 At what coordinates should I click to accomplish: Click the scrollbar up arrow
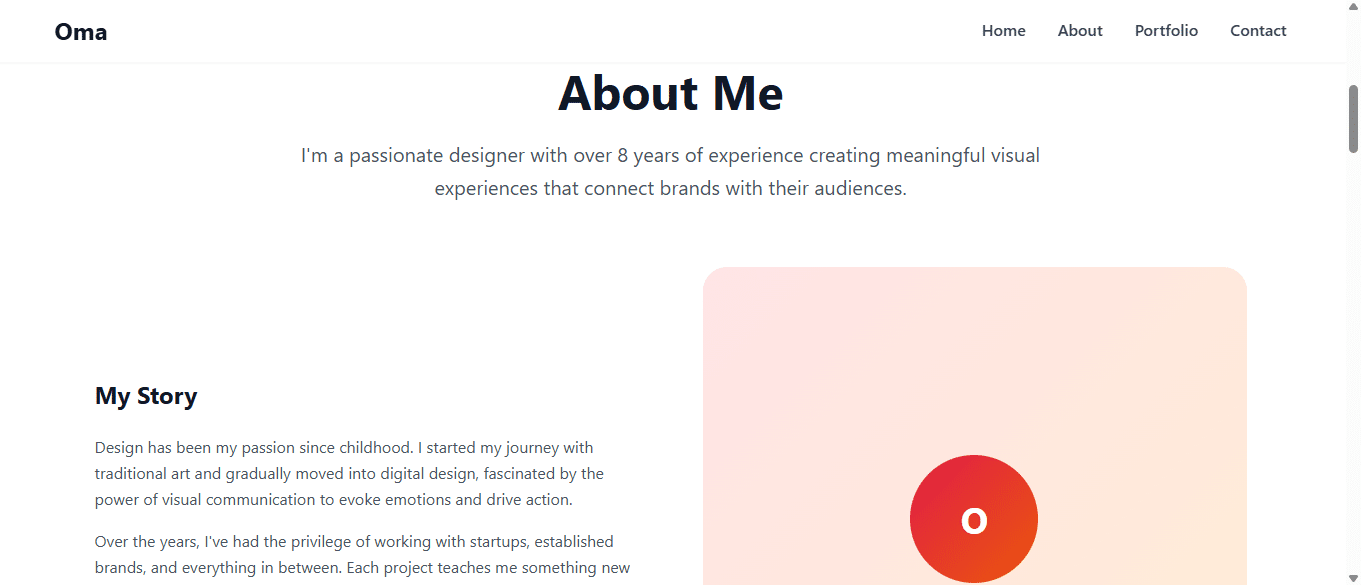(1353, 7)
